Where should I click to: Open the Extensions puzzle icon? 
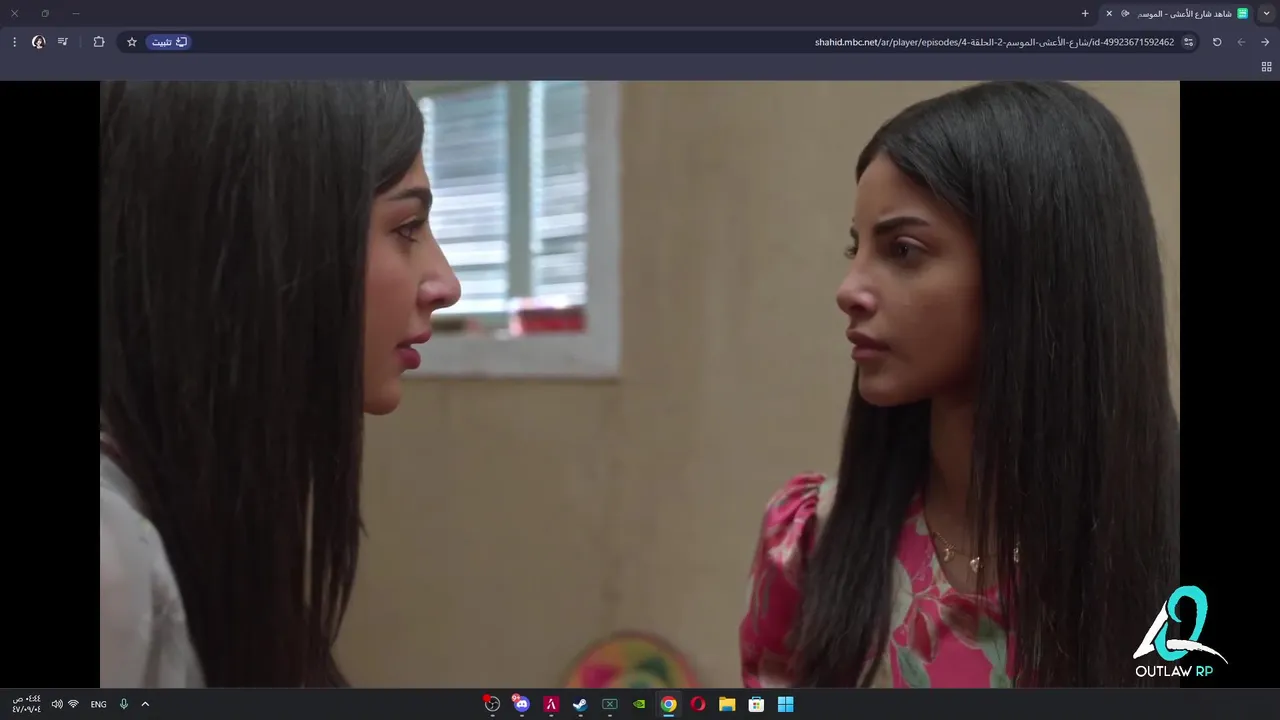(x=99, y=42)
